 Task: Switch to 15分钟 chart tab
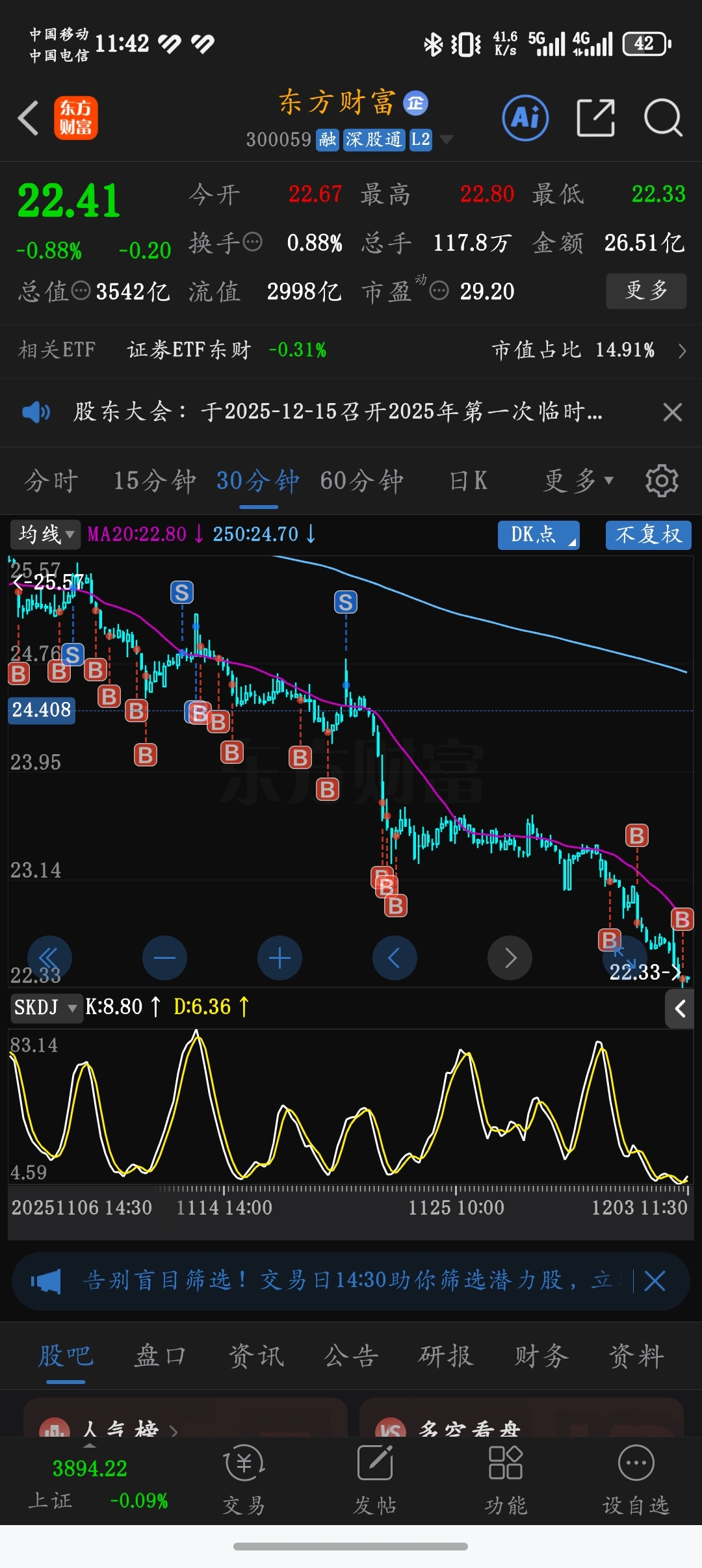155,481
